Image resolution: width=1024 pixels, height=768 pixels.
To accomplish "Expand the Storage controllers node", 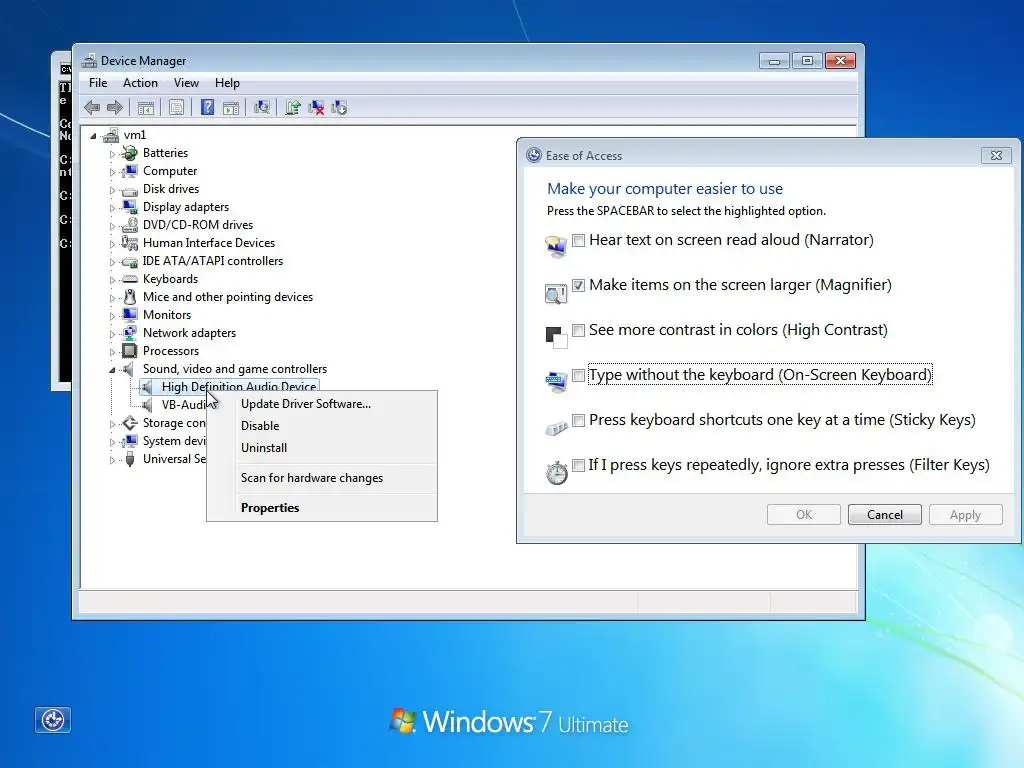I will [112, 424].
